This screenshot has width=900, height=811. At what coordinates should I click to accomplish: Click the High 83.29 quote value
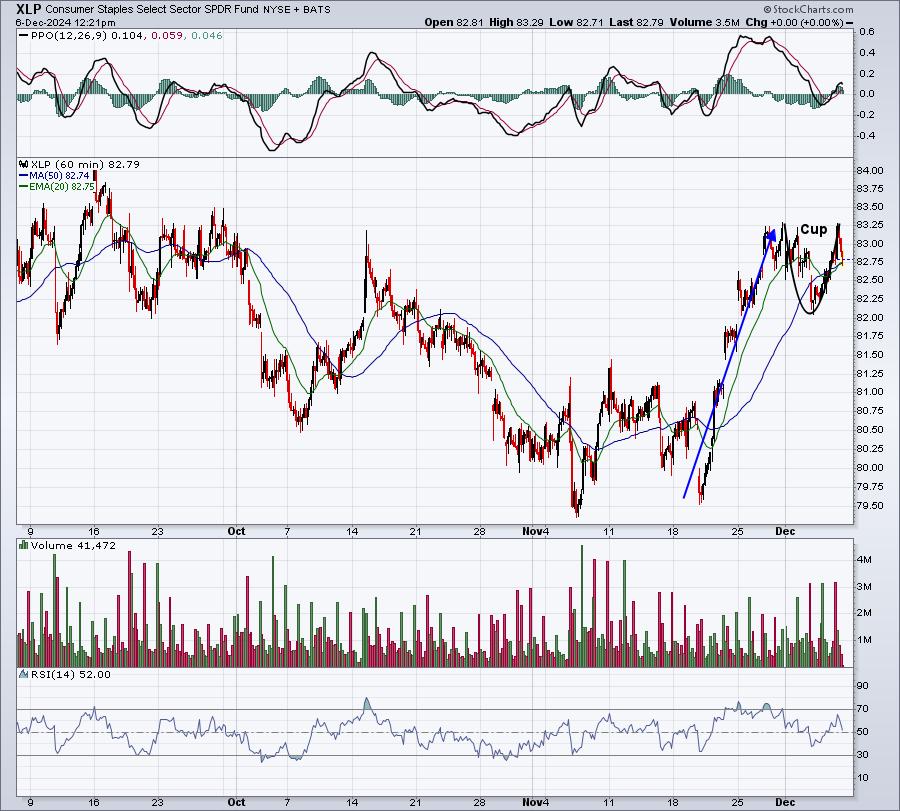tap(517, 22)
